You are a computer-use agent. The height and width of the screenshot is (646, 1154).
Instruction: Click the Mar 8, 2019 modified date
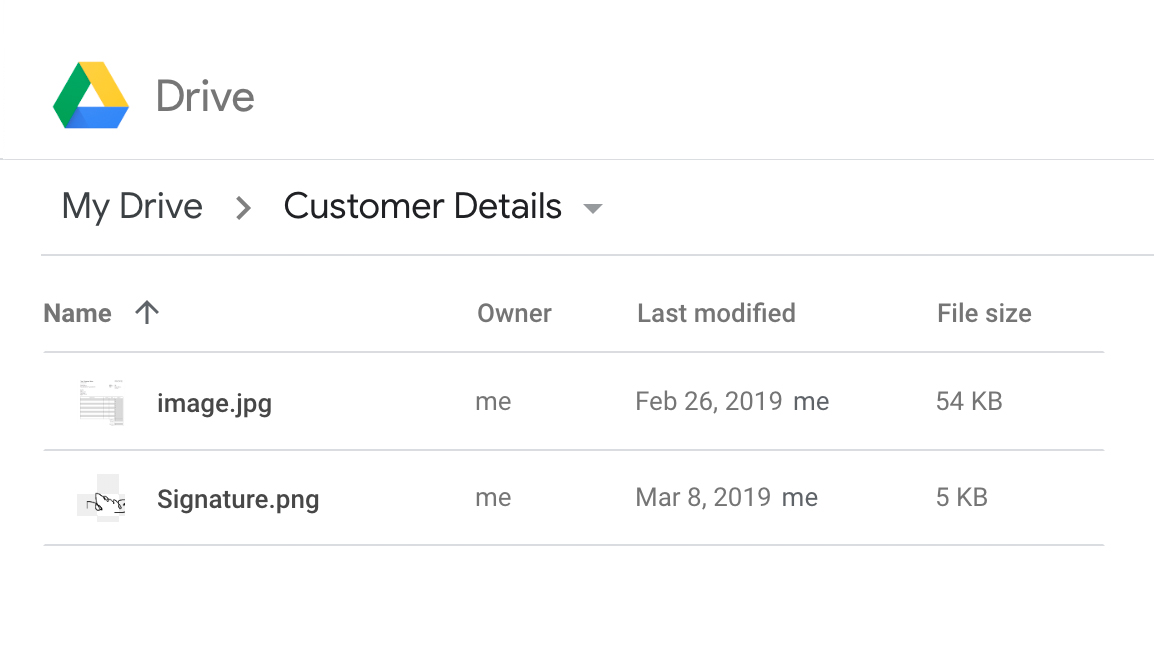703,498
